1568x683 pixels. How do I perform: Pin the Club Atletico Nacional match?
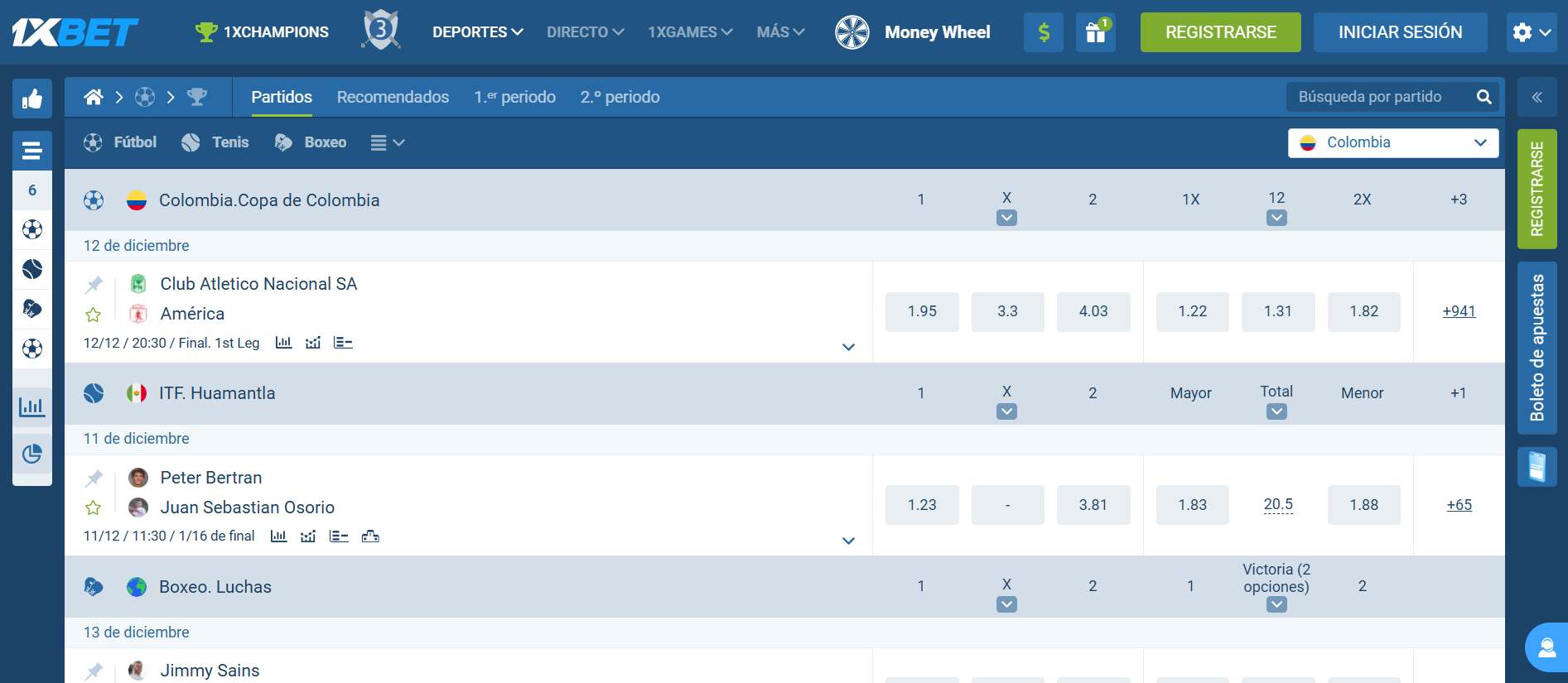click(x=94, y=285)
